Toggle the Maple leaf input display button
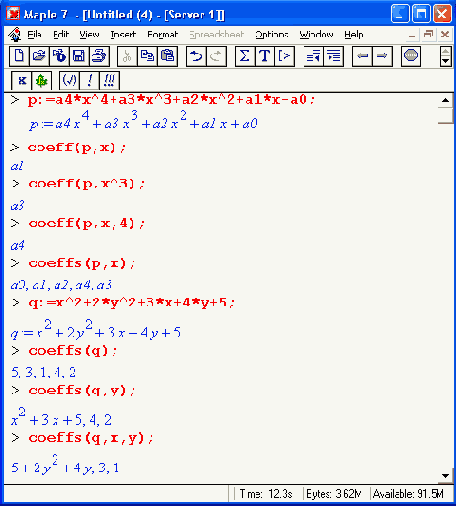The height and width of the screenshot is (506, 456). coord(42,80)
